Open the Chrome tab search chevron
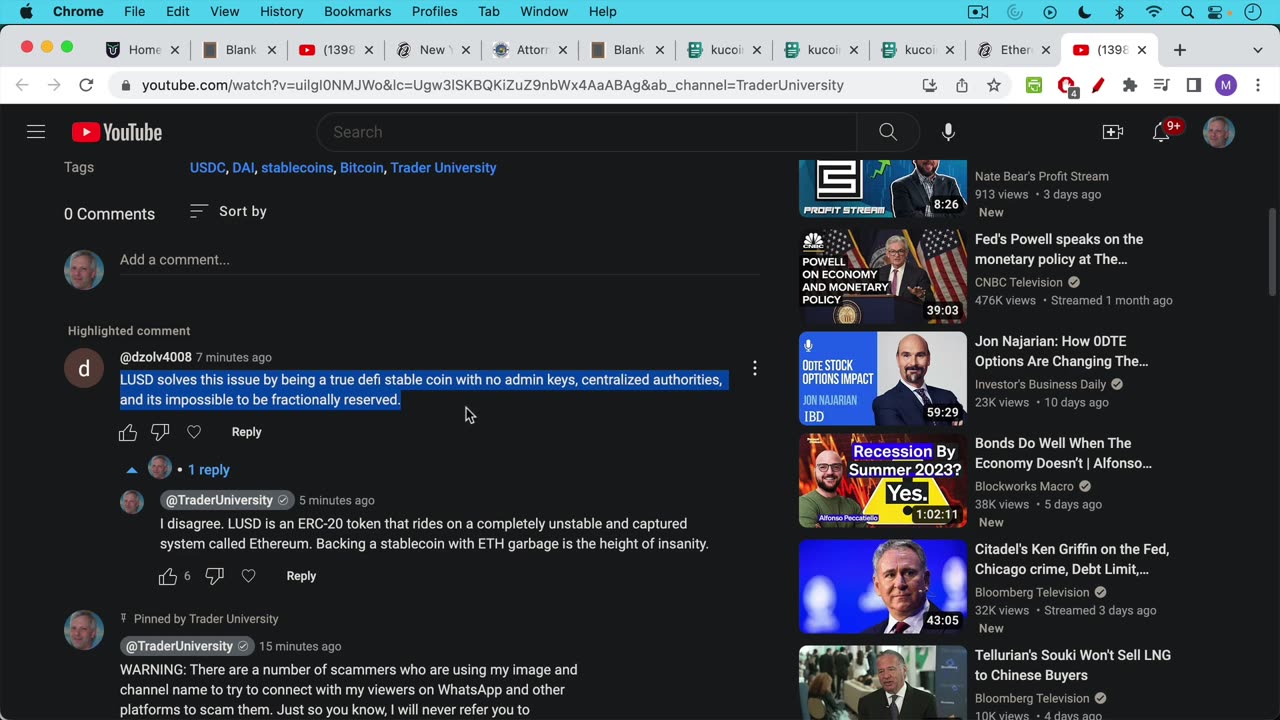The width and height of the screenshot is (1280, 720). tap(1257, 50)
